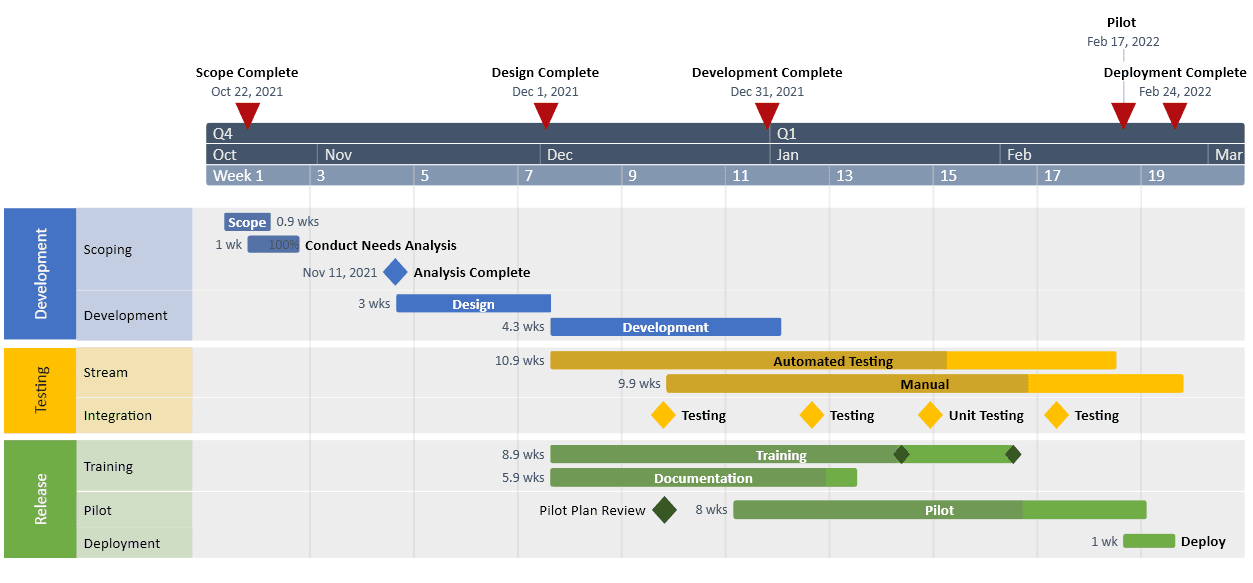This screenshot has width=1253, height=583.
Task: Click the second green diamond on Training bar
Action: pyautogui.click(x=1014, y=454)
